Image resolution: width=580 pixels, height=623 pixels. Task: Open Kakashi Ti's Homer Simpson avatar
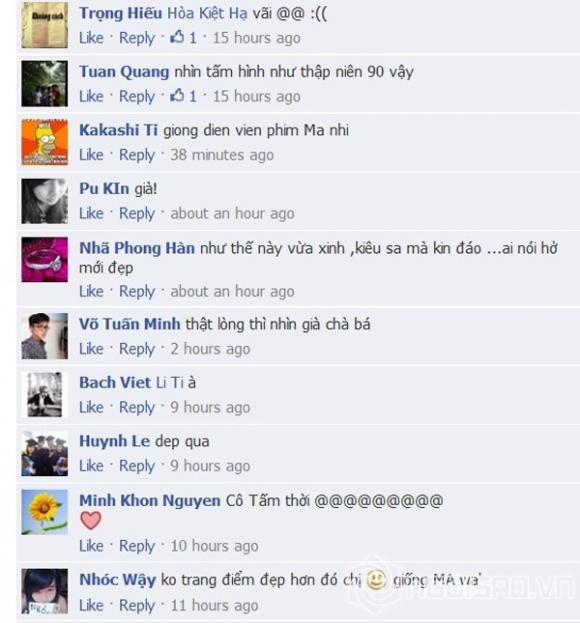pyautogui.click(x=44, y=142)
